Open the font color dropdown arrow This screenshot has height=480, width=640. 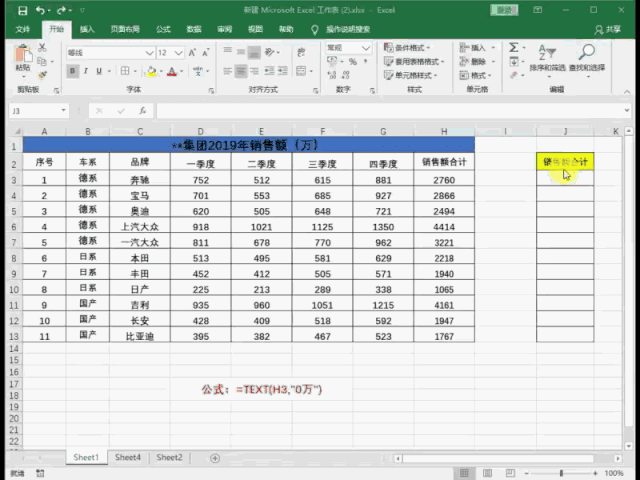[182, 71]
